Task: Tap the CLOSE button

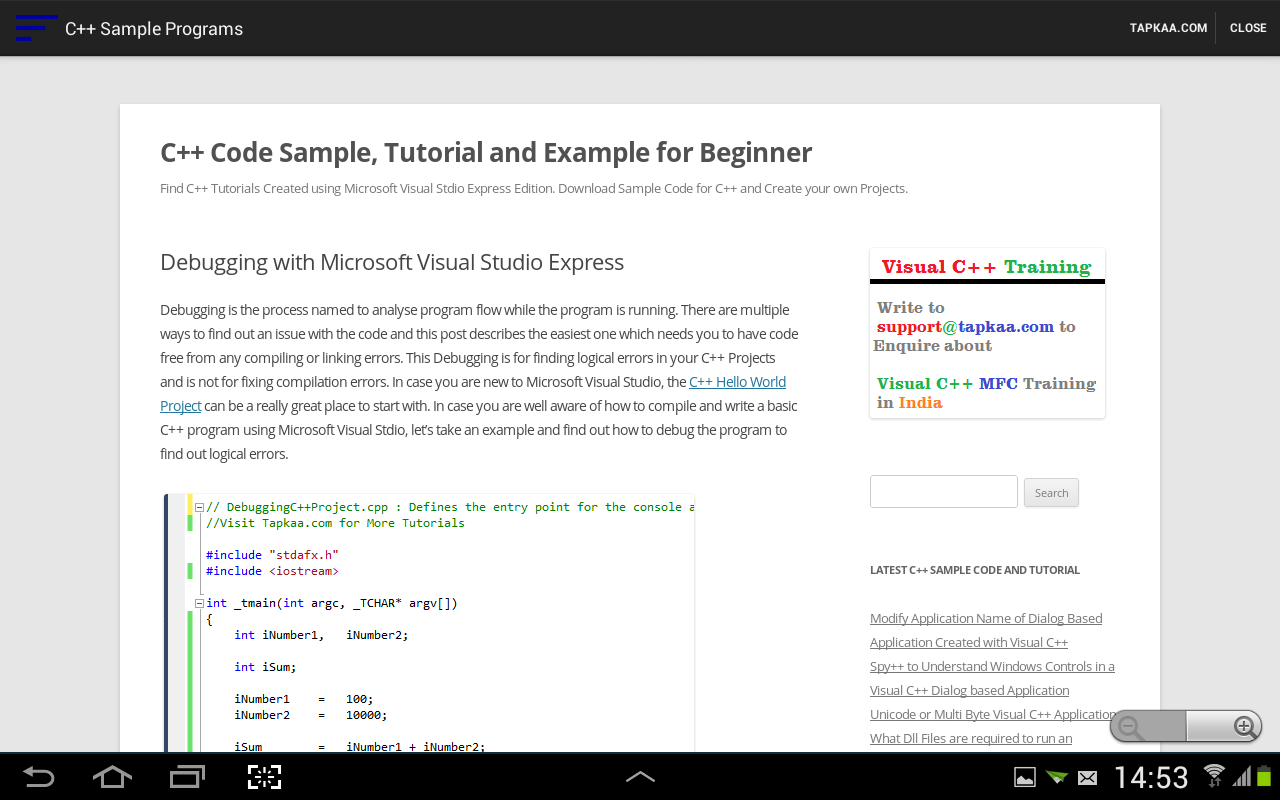Action: coord(1248,28)
